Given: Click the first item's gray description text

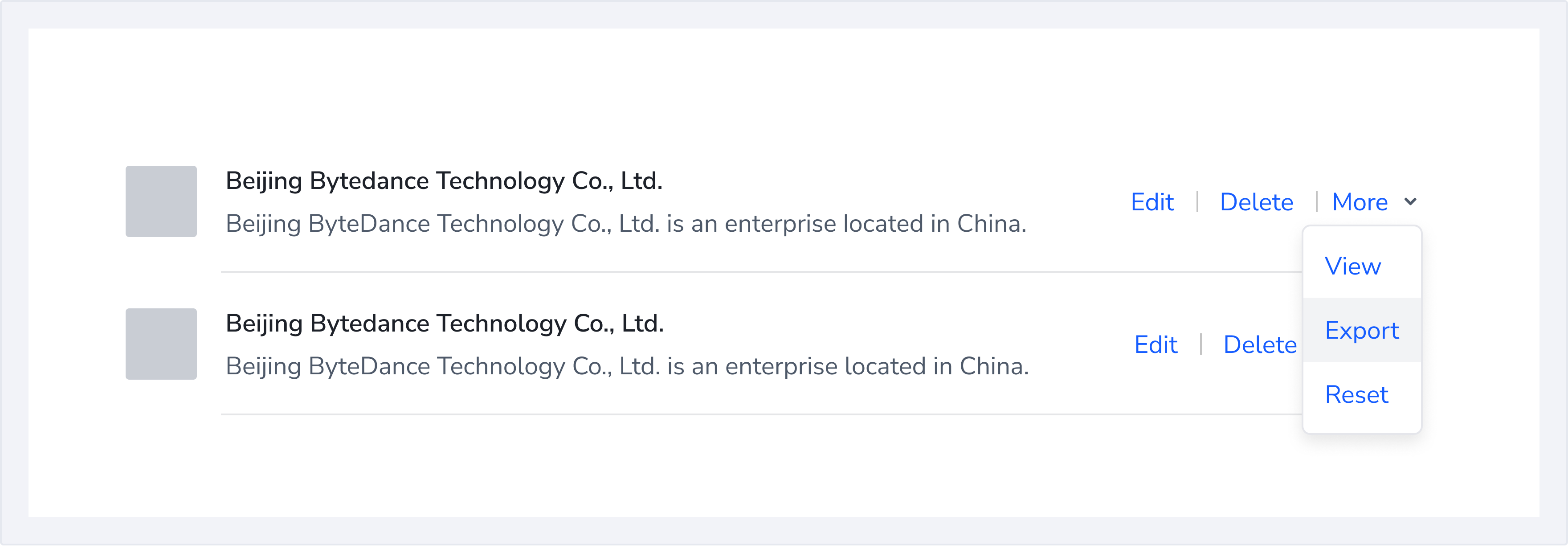Looking at the screenshot, I should 626,224.
